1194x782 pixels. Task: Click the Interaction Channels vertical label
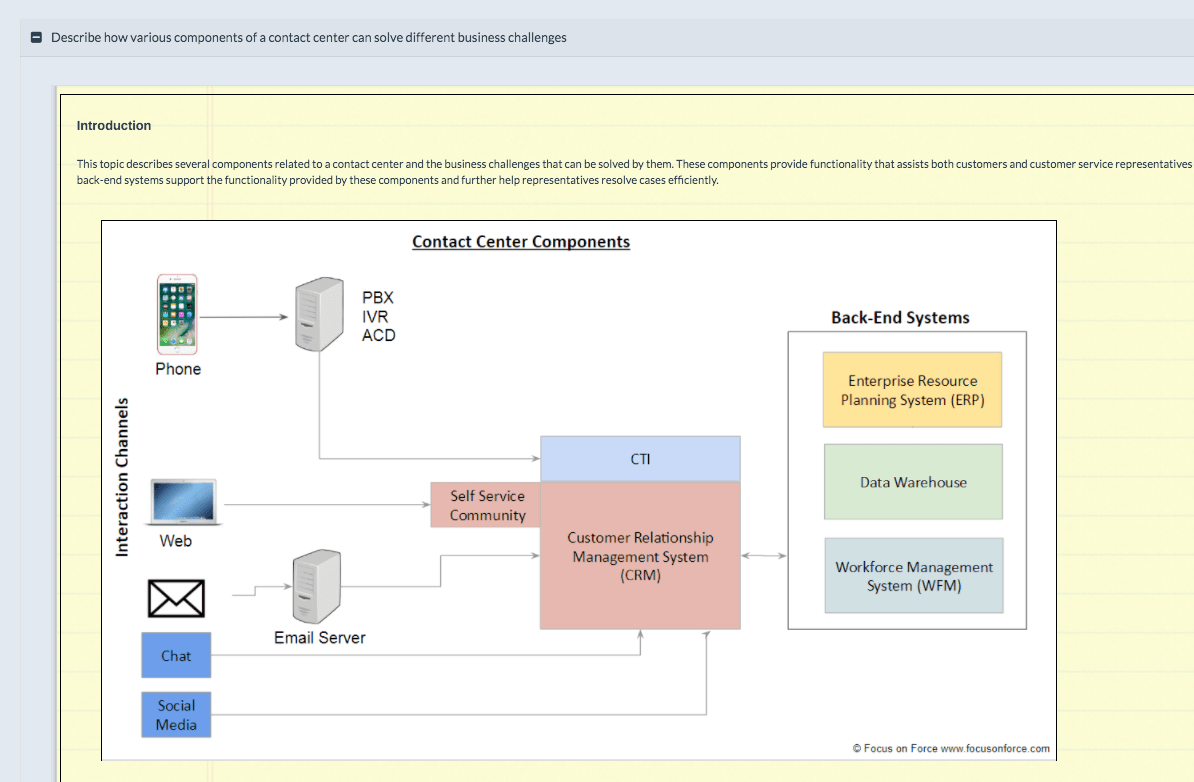[122, 477]
